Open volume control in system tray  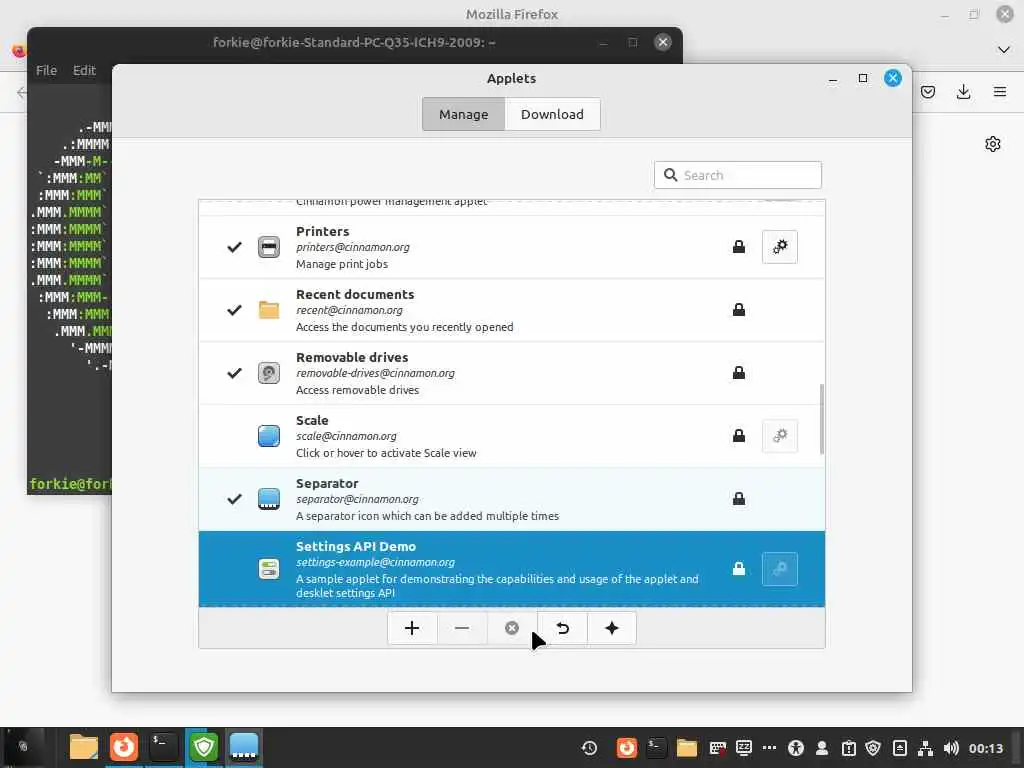[x=951, y=748]
